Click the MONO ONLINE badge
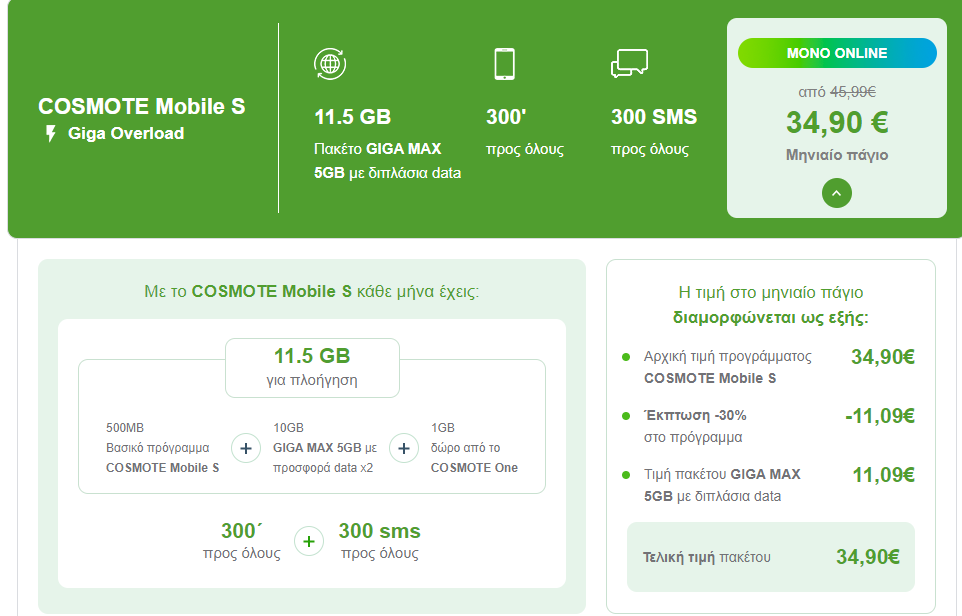This screenshot has width=962, height=616. 837,53
